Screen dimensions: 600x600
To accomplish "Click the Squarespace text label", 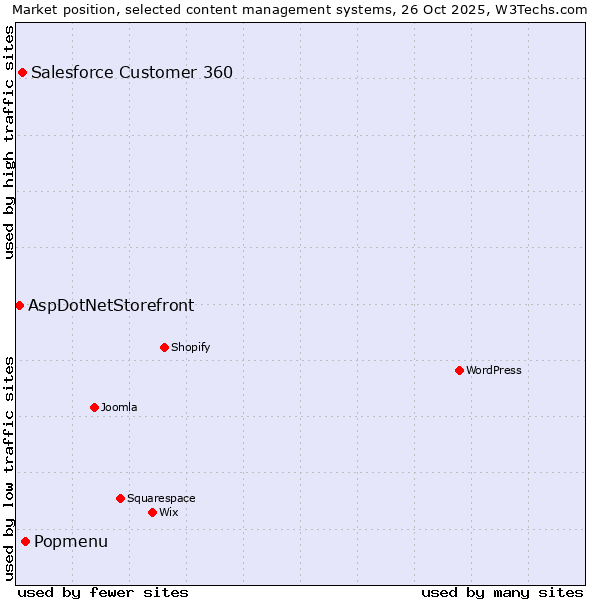I will click(161, 498).
